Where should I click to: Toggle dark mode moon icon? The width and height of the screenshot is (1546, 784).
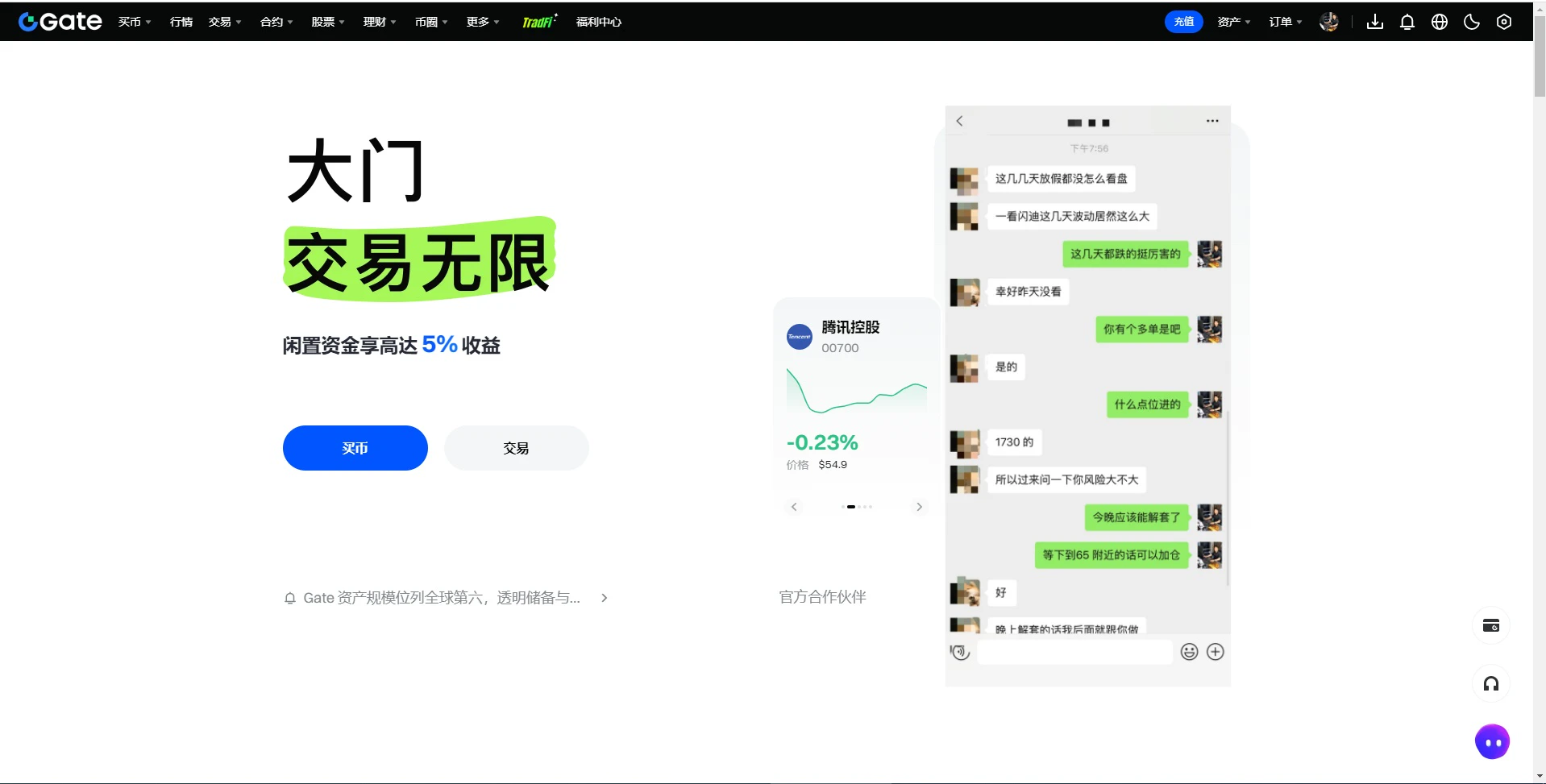click(1472, 22)
